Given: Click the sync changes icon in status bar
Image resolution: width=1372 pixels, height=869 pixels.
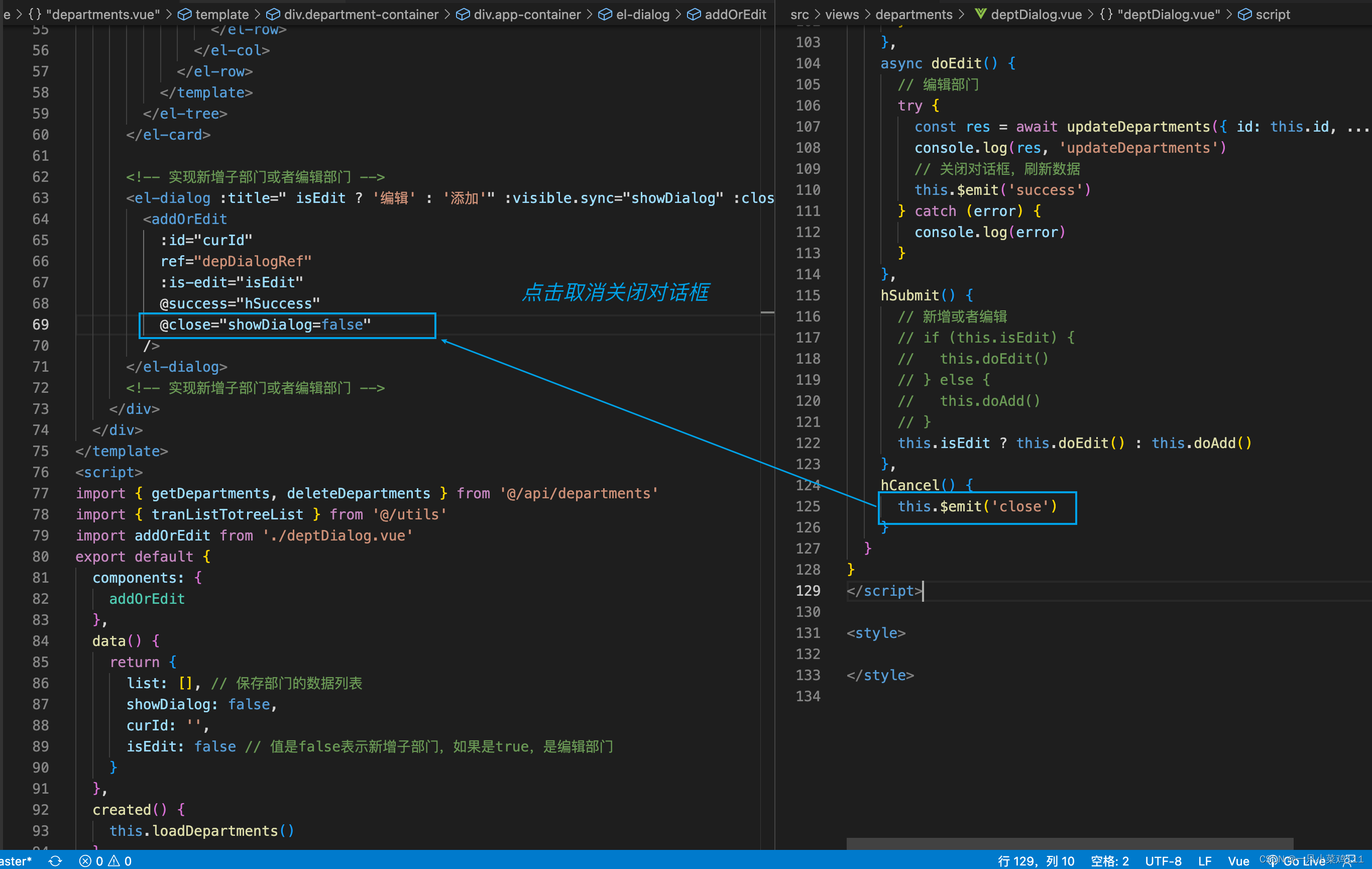Looking at the screenshot, I should point(55,860).
